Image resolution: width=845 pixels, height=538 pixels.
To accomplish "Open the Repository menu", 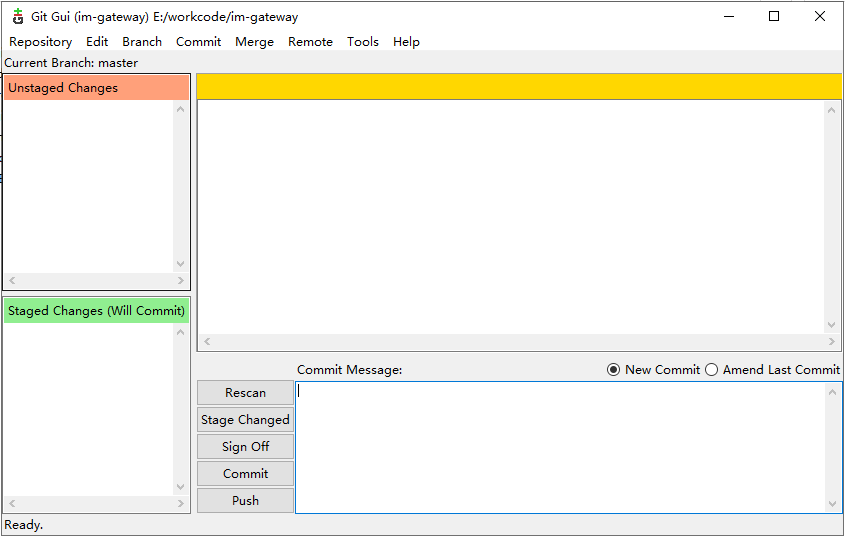I will (x=40, y=42).
